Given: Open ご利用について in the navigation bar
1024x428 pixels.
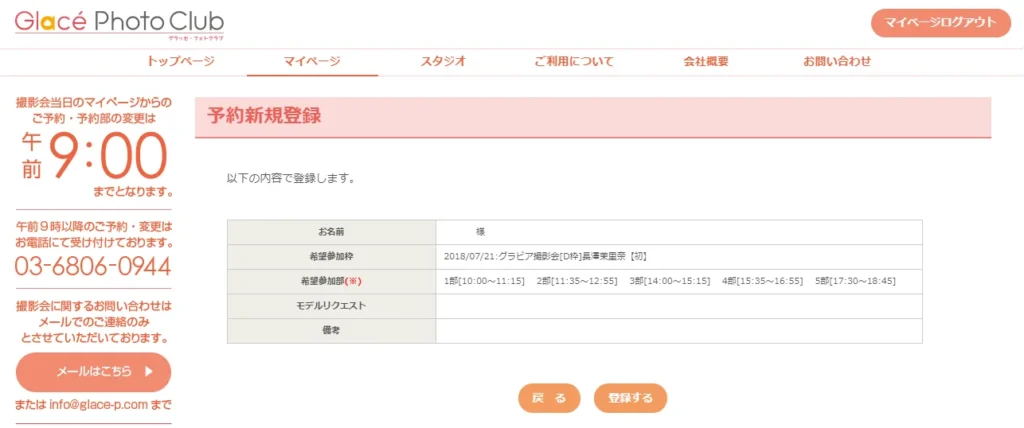Looking at the screenshot, I should pos(574,61).
